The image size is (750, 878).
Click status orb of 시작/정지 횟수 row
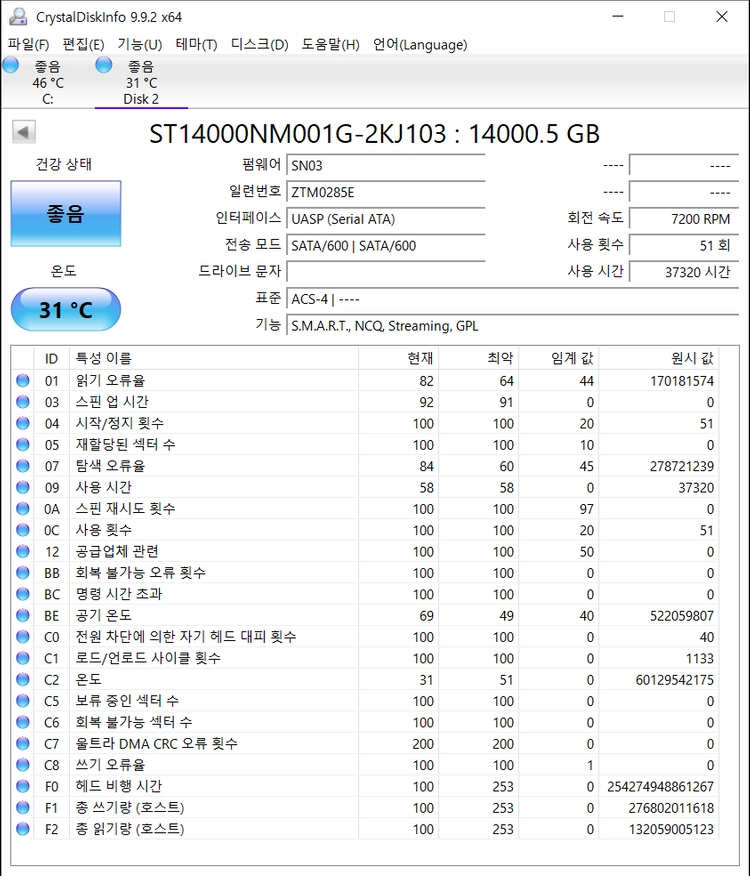(23, 423)
